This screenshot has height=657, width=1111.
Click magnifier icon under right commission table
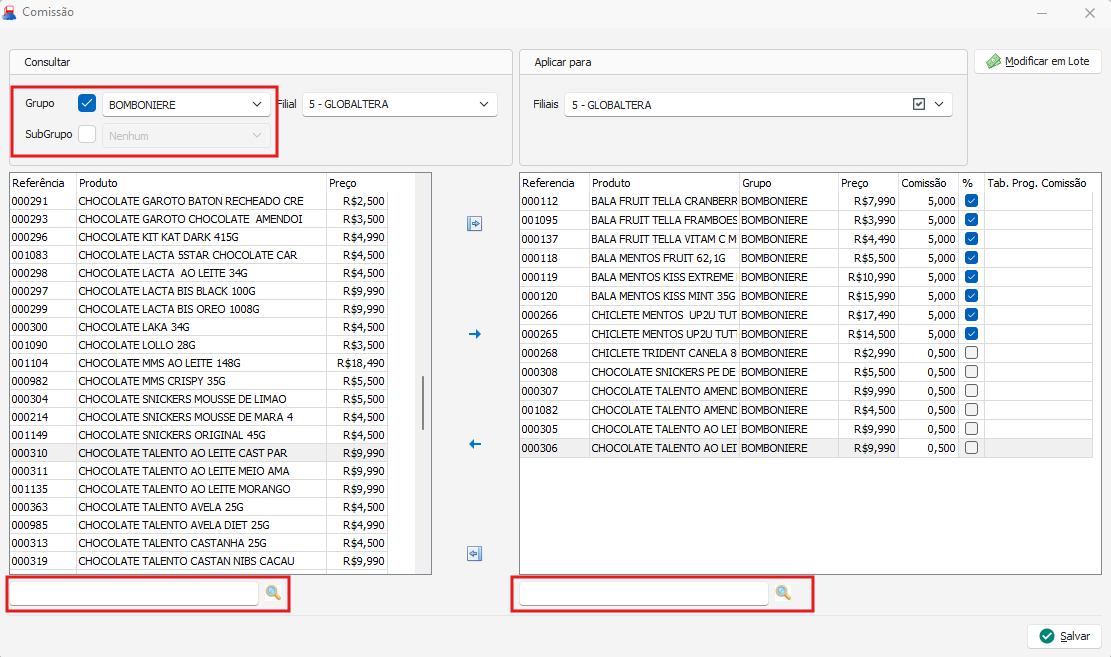click(783, 594)
